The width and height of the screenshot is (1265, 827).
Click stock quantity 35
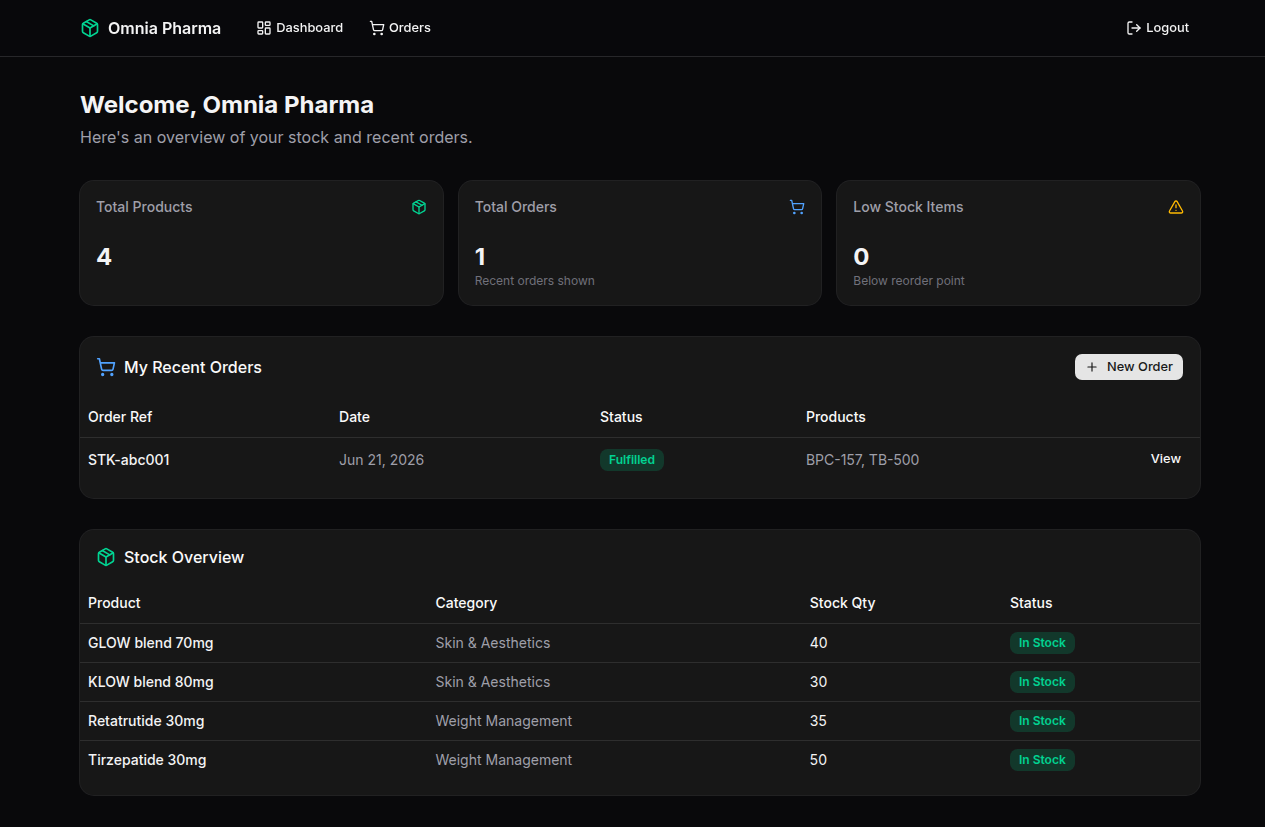(x=819, y=721)
